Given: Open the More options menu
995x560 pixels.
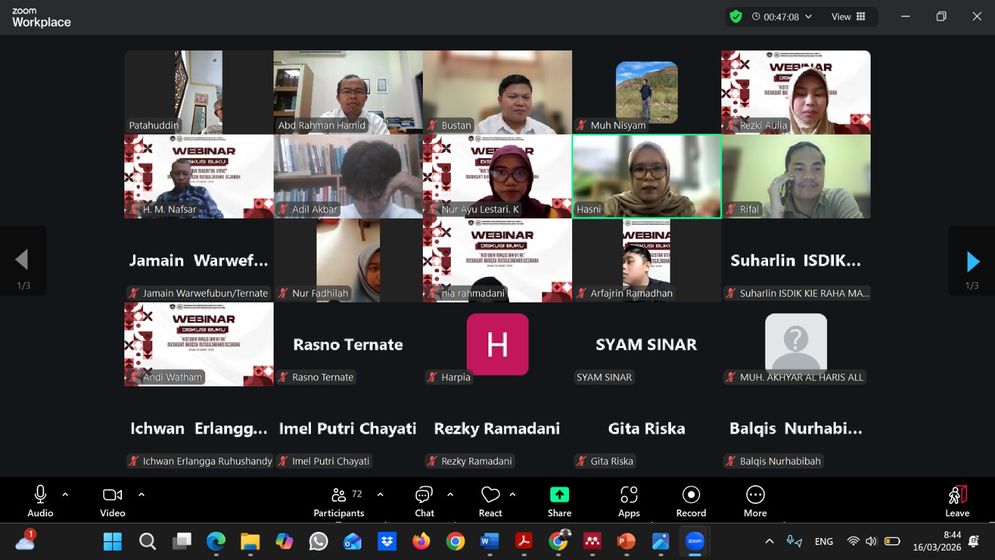Looking at the screenshot, I should coord(755,499).
